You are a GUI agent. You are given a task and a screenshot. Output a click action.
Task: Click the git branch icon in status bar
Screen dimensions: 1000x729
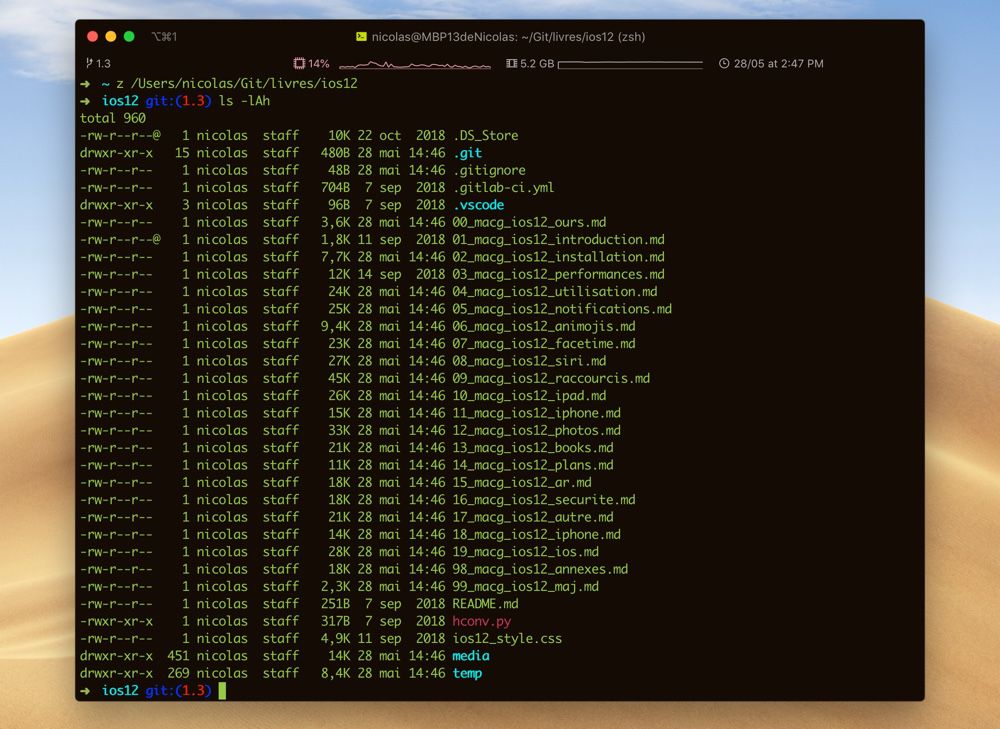(89, 63)
